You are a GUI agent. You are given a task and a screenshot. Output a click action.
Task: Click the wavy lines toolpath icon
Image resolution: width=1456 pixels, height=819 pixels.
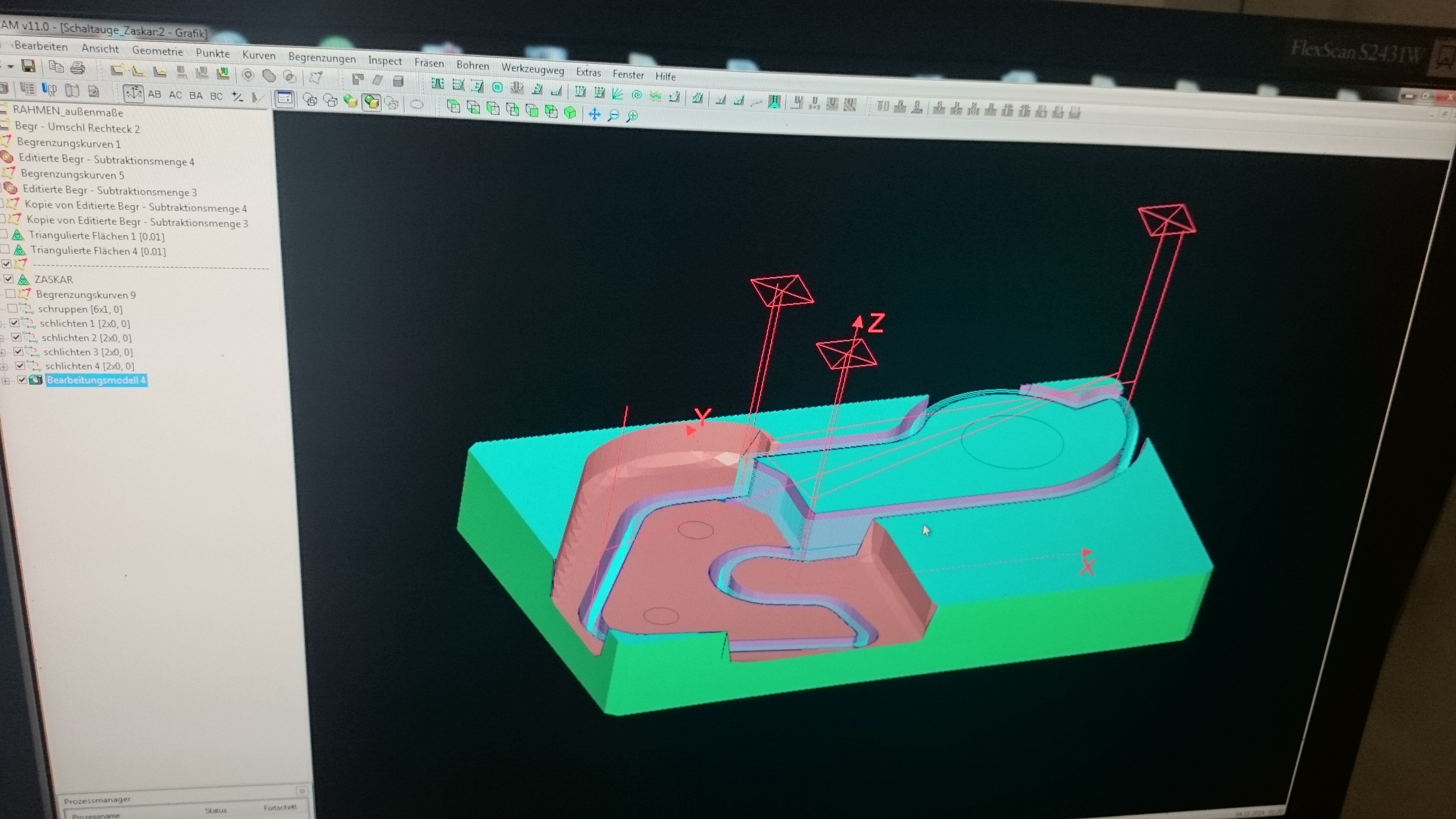655,96
